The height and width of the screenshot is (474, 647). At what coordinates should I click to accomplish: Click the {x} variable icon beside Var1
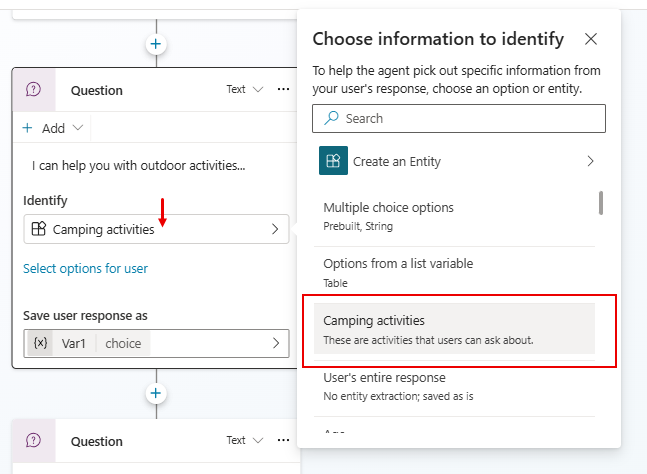coord(40,344)
